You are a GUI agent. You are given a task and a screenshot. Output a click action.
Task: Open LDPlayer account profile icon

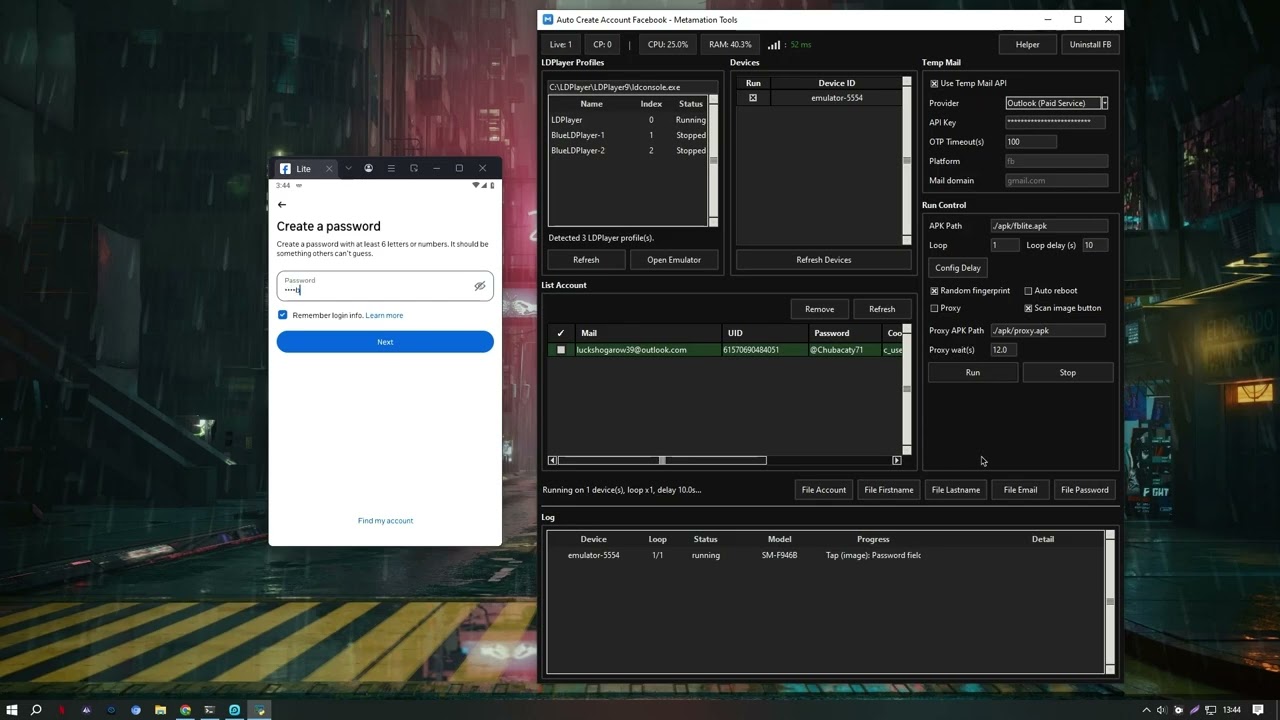coord(369,168)
